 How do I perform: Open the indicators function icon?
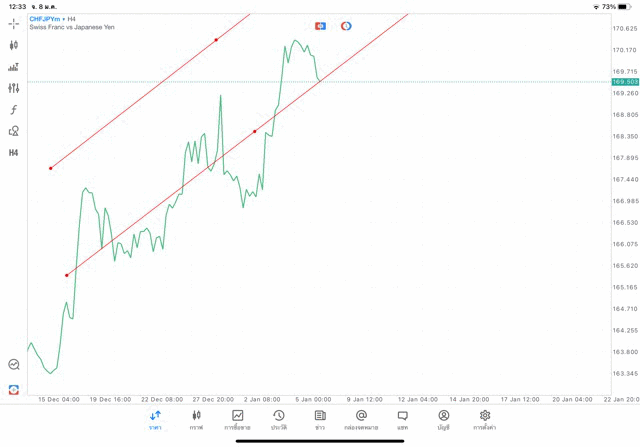[14, 110]
